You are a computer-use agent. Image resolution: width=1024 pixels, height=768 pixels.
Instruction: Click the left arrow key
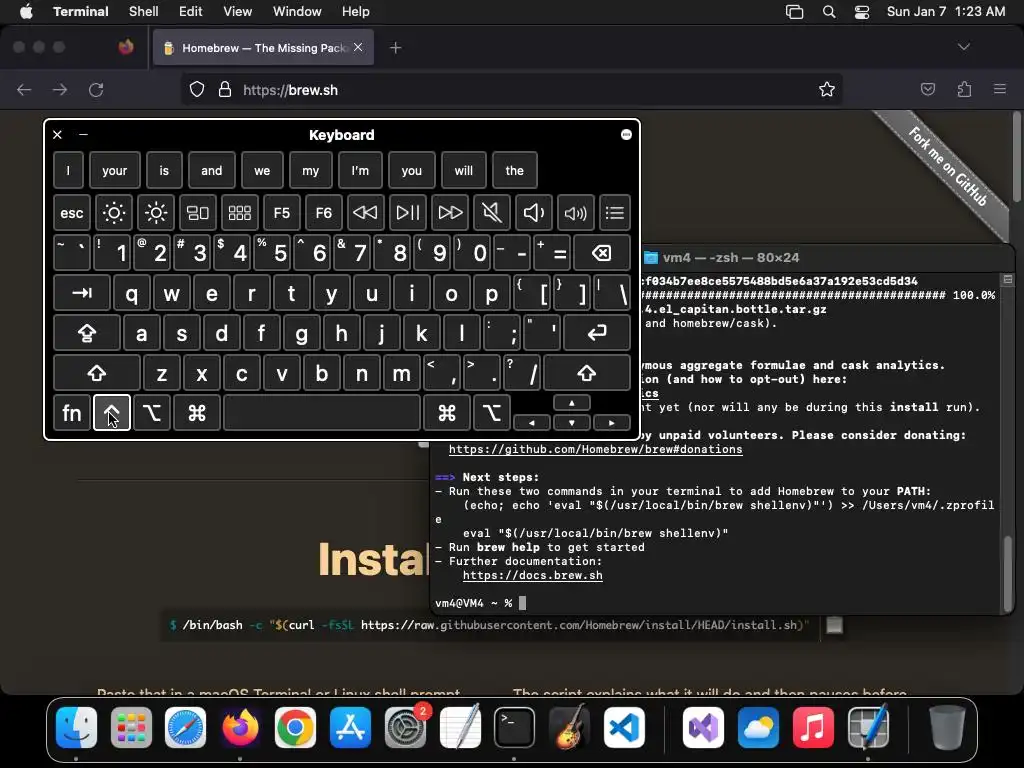point(532,423)
